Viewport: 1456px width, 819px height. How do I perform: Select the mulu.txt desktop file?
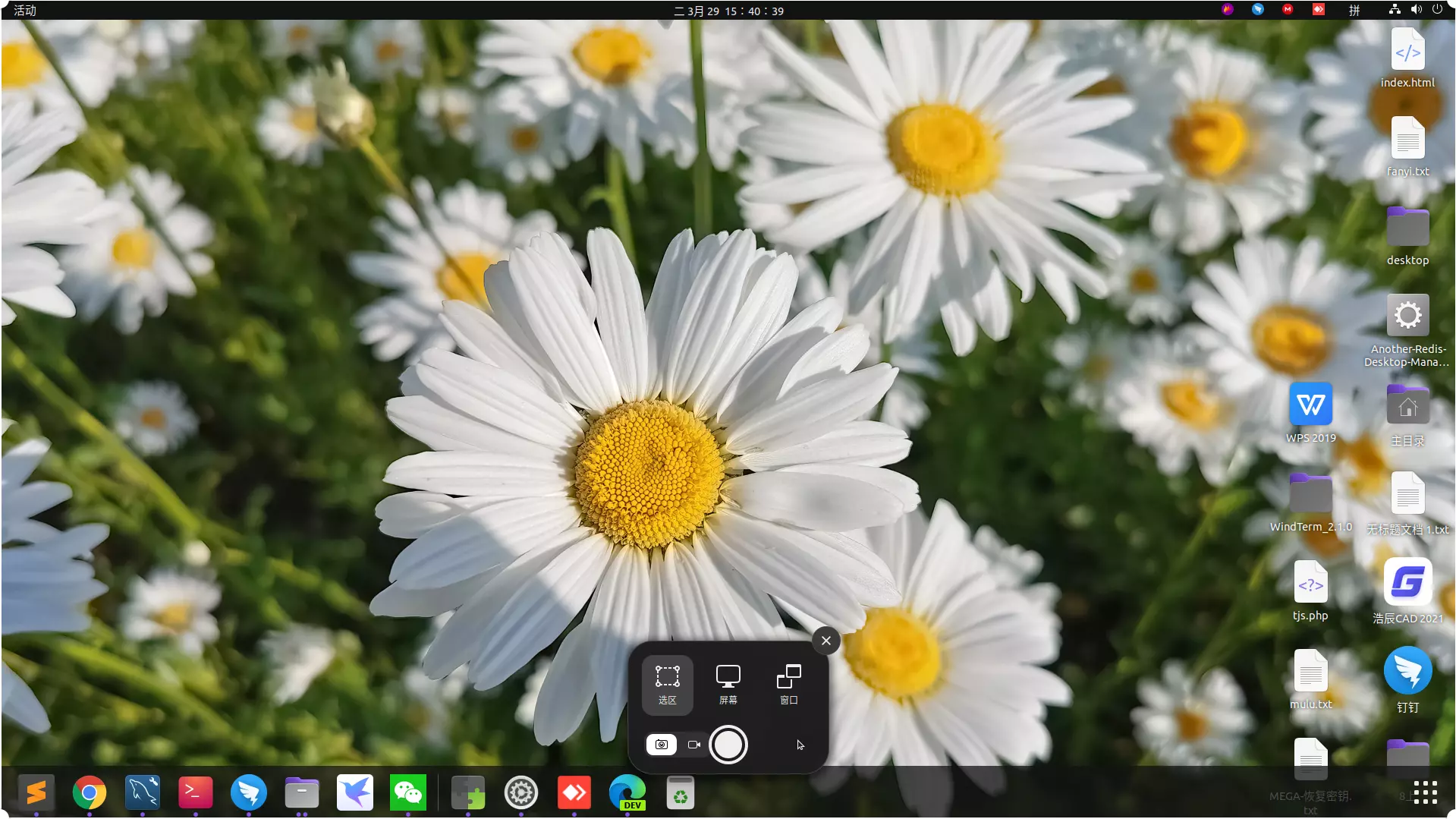coord(1310,680)
